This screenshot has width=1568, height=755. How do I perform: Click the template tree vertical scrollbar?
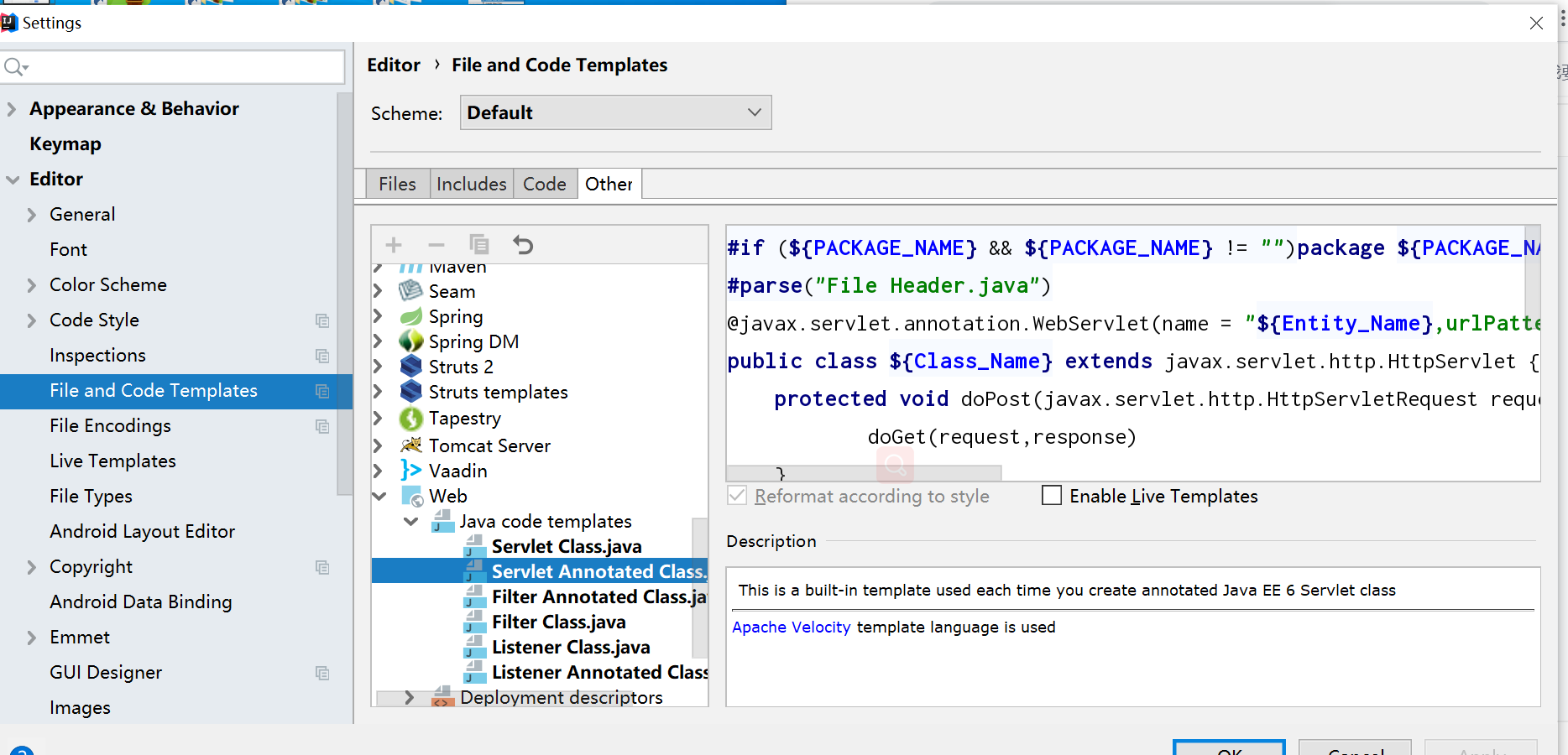[699, 587]
